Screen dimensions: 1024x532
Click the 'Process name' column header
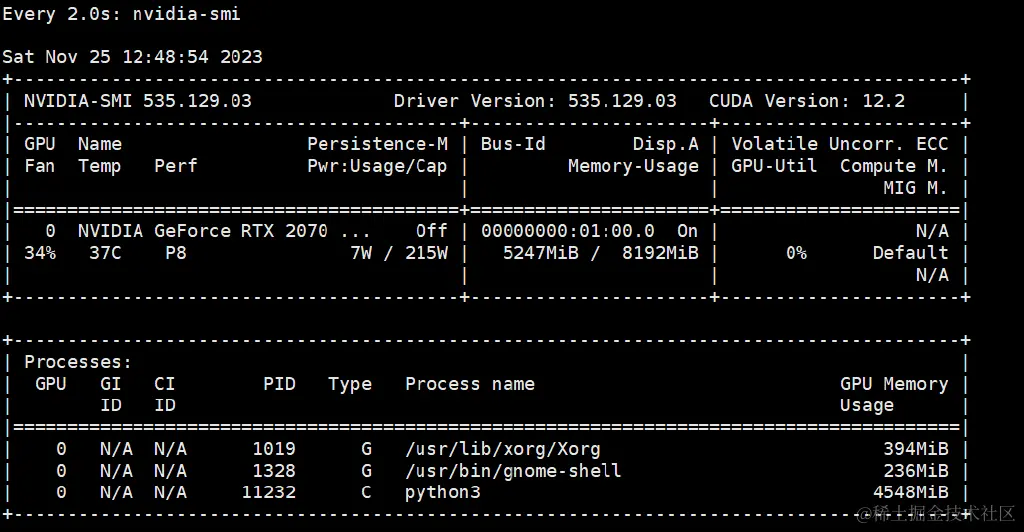click(x=470, y=384)
